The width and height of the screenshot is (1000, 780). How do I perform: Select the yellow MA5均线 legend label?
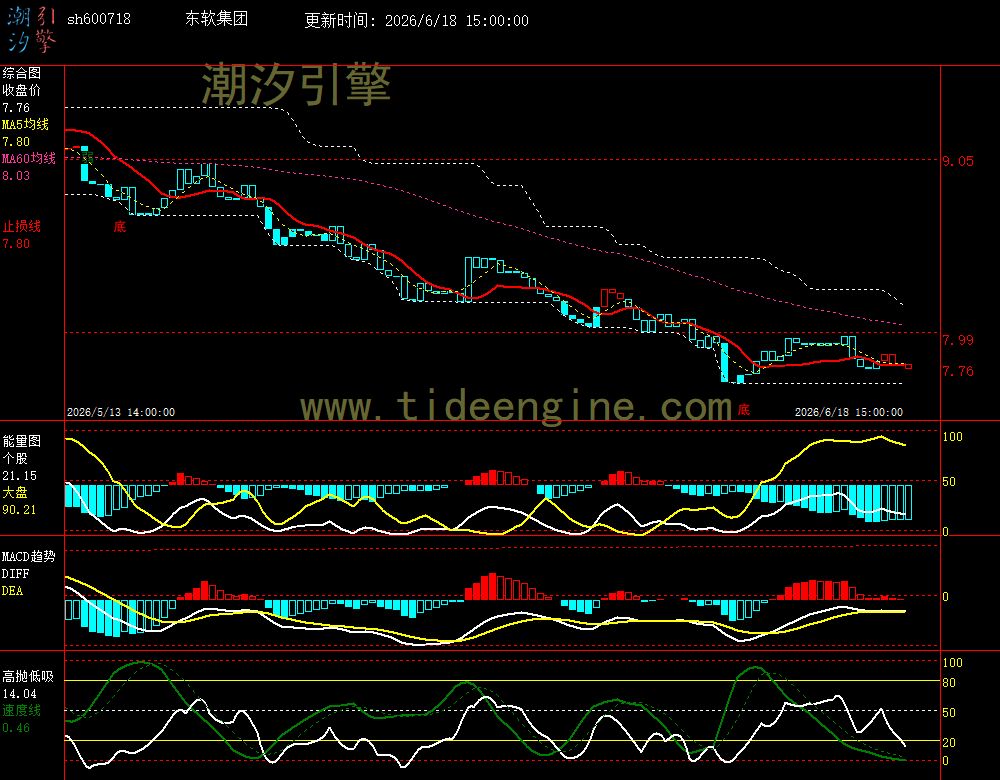point(26,124)
